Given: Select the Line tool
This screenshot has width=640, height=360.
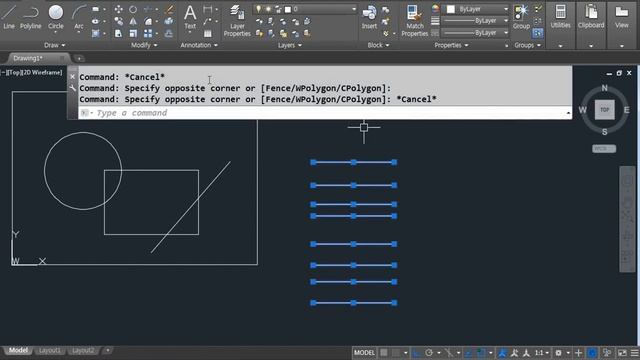Looking at the screenshot, I should tap(9, 17).
